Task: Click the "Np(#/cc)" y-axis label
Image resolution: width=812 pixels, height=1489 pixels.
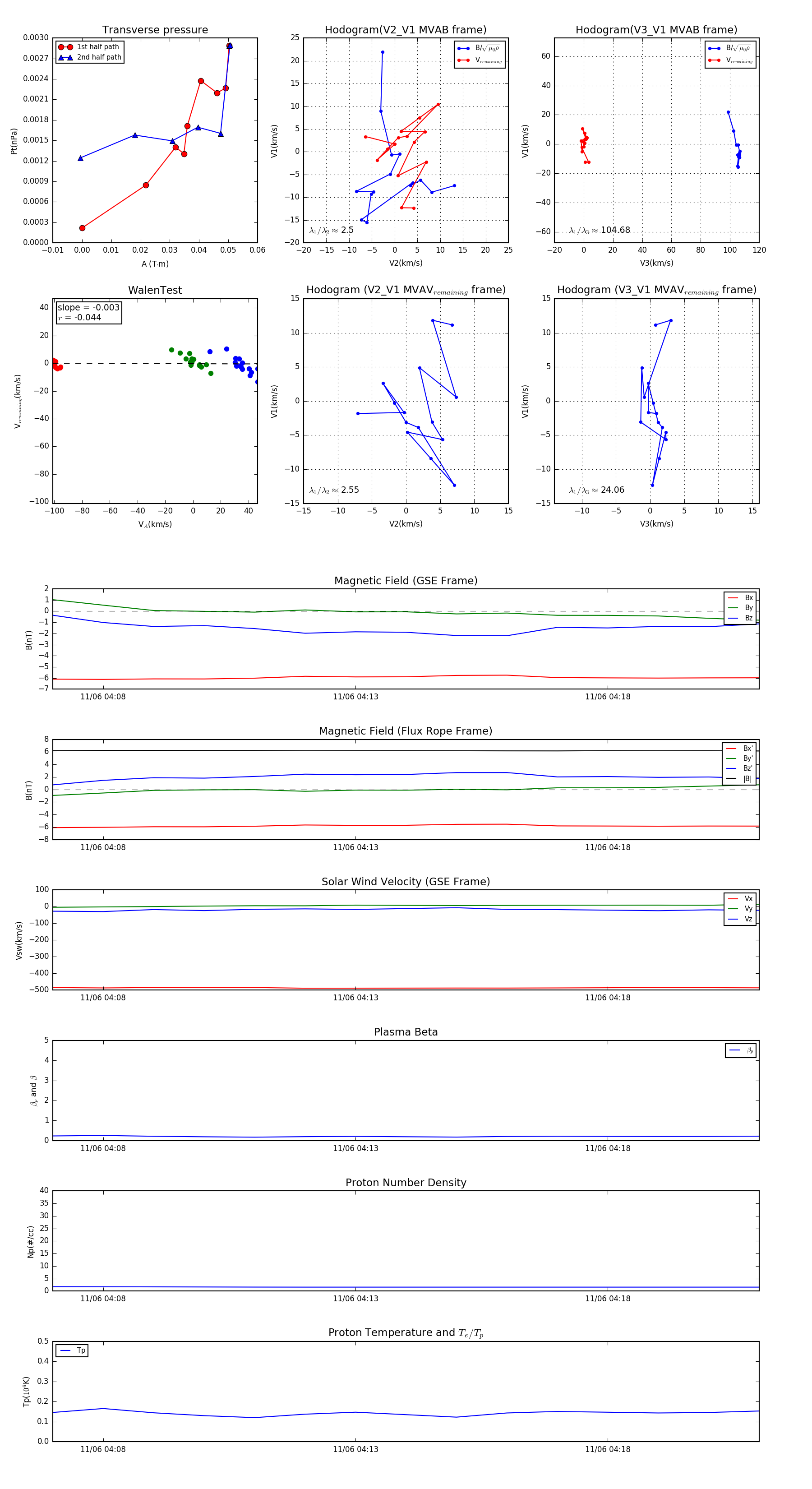Action: [31, 1242]
